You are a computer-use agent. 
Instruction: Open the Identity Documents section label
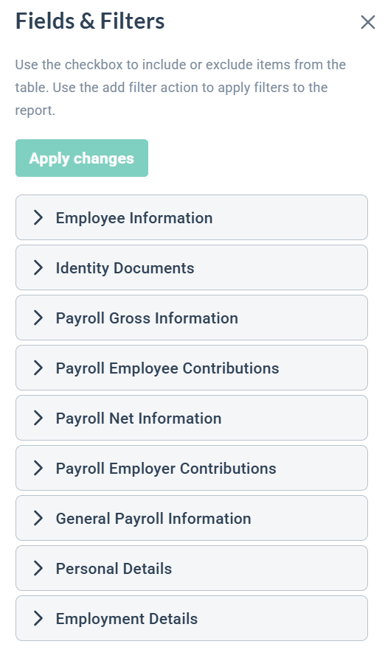[125, 268]
